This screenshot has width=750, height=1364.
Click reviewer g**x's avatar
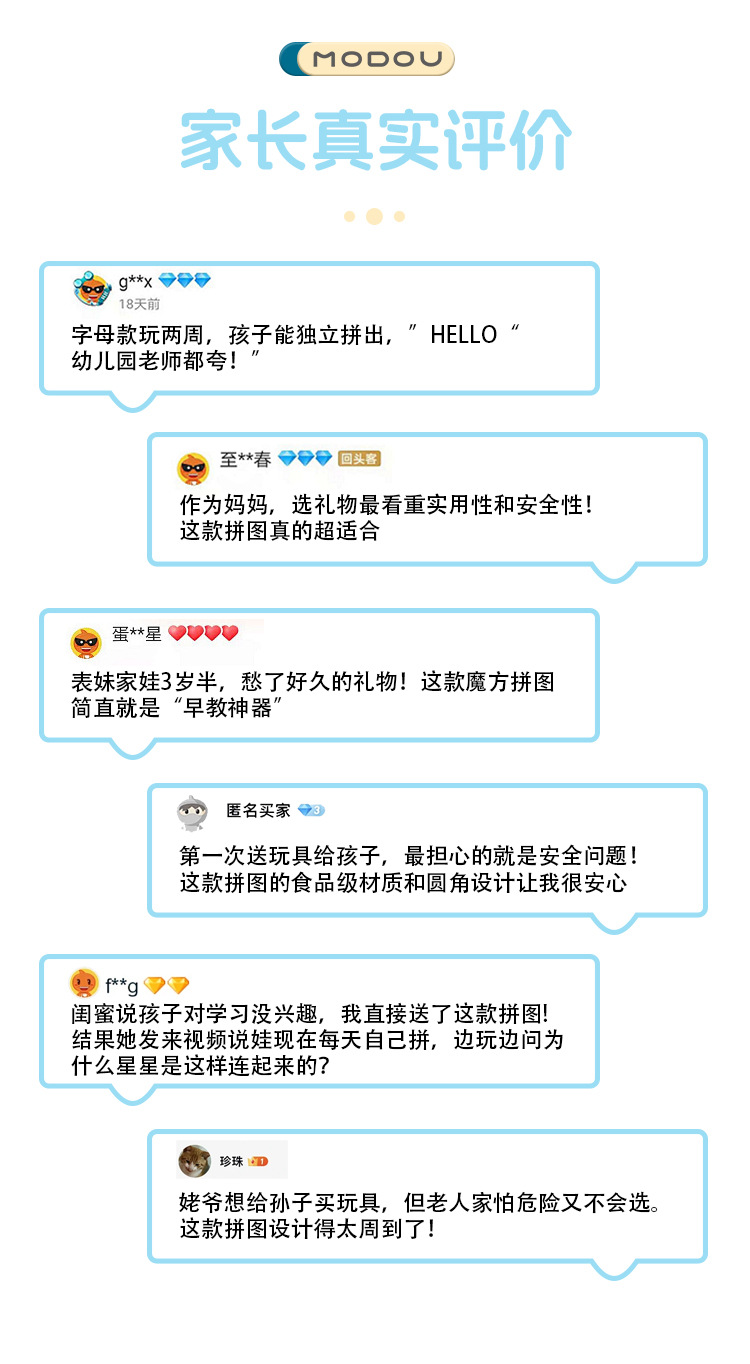pyautogui.click(x=91, y=289)
